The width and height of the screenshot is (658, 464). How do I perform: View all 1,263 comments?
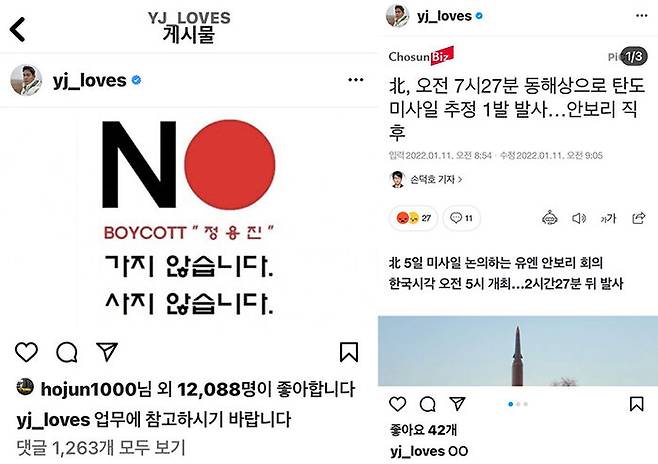[101, 448]
